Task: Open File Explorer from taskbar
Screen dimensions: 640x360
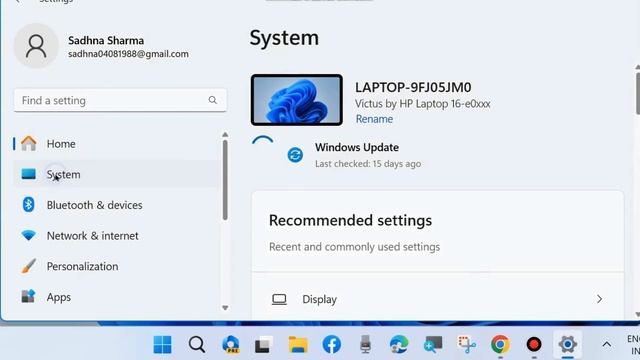Action: tap(298, 344)
